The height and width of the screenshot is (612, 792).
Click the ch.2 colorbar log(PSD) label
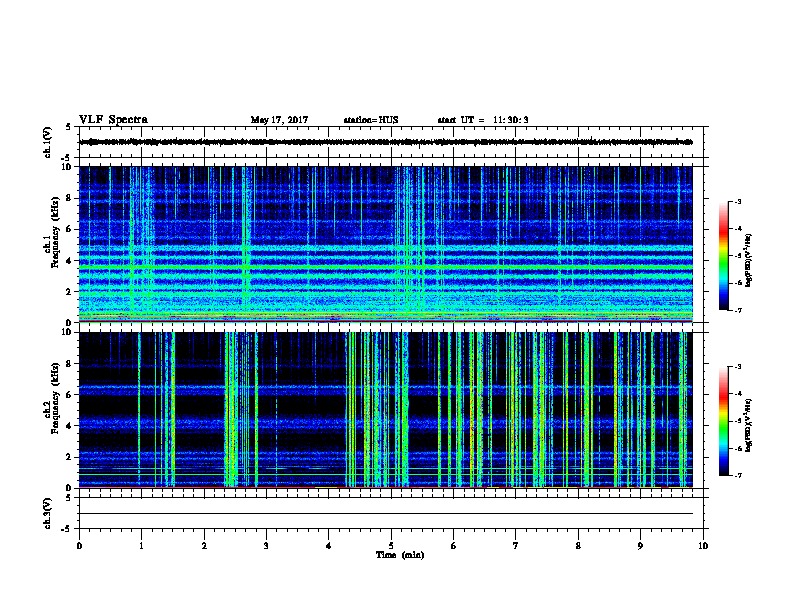click(748, 425)
